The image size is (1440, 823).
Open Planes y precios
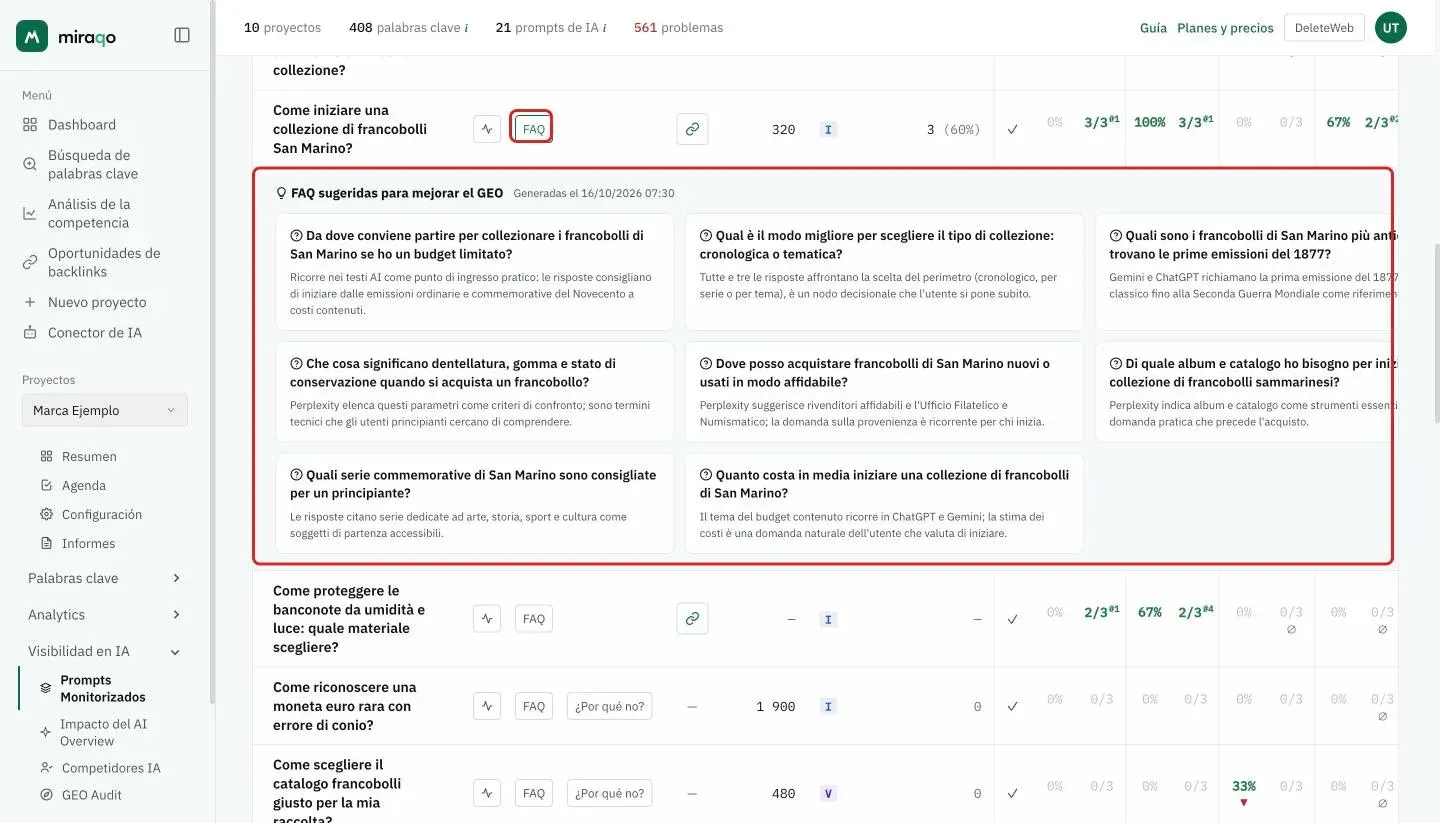coord(1225,28)
